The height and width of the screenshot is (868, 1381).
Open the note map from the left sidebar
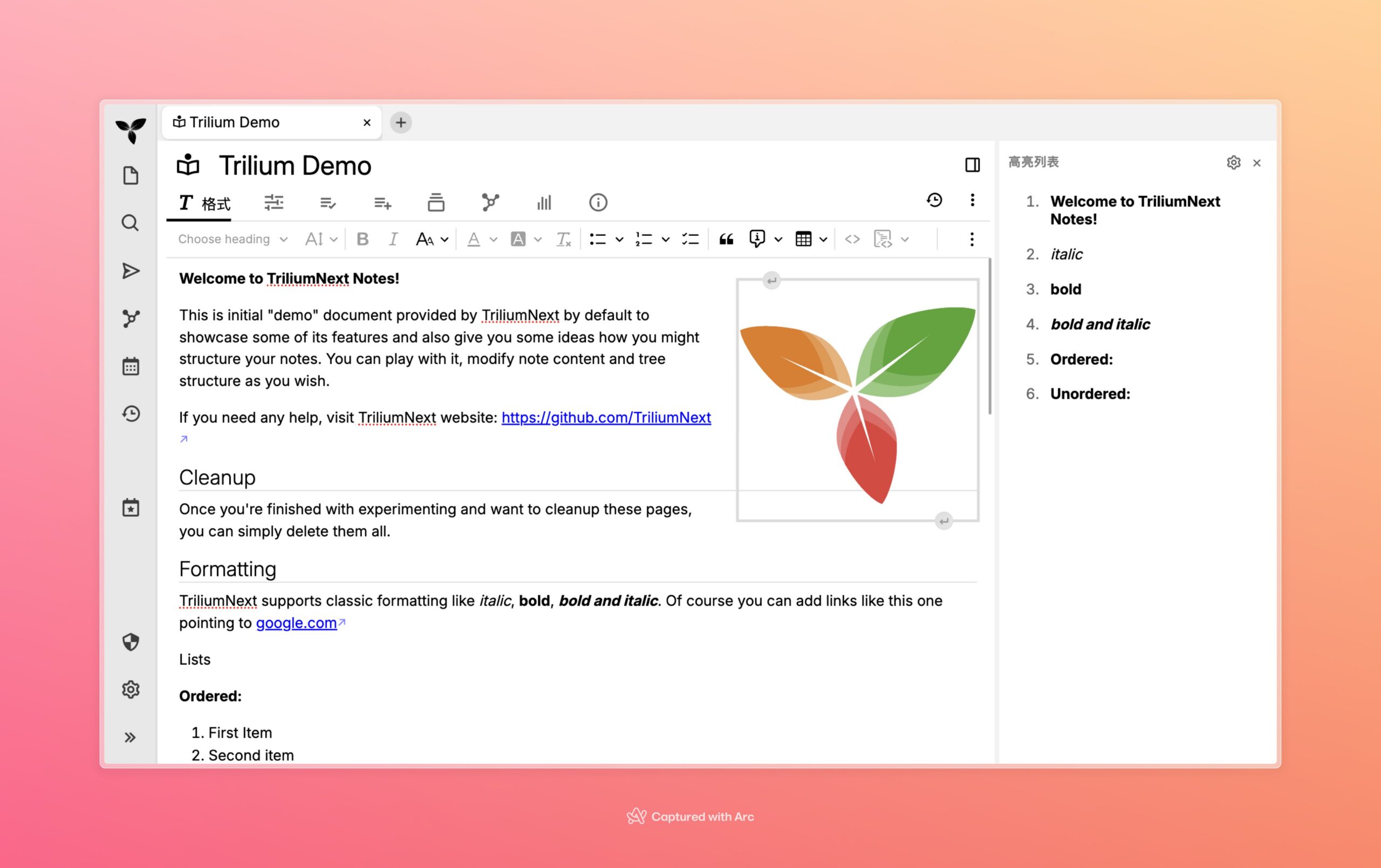131,318
